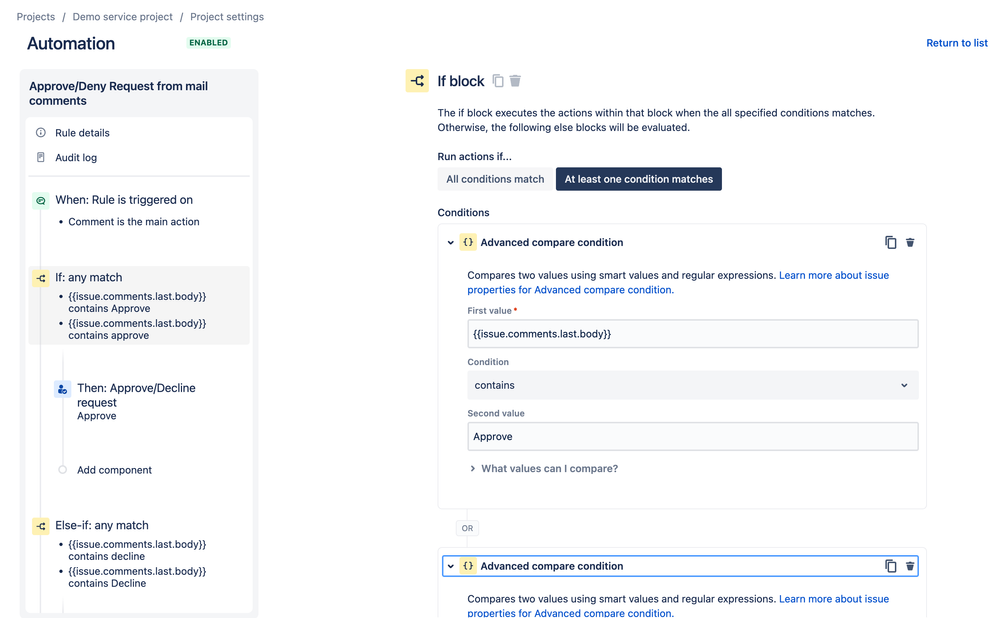Select At least one condition matches
This screenshot has width=999, height=618.
[x=638, y=179]
